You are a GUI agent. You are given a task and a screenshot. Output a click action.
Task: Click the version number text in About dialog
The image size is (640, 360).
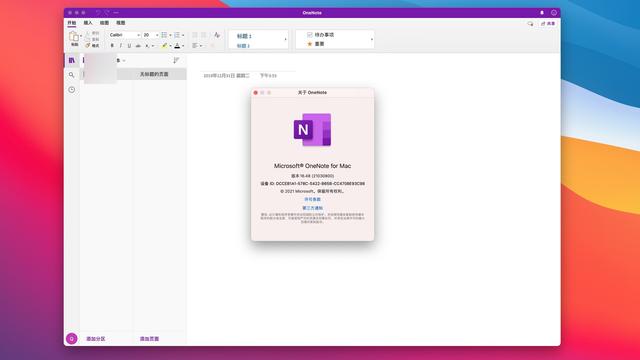point(312,176)
